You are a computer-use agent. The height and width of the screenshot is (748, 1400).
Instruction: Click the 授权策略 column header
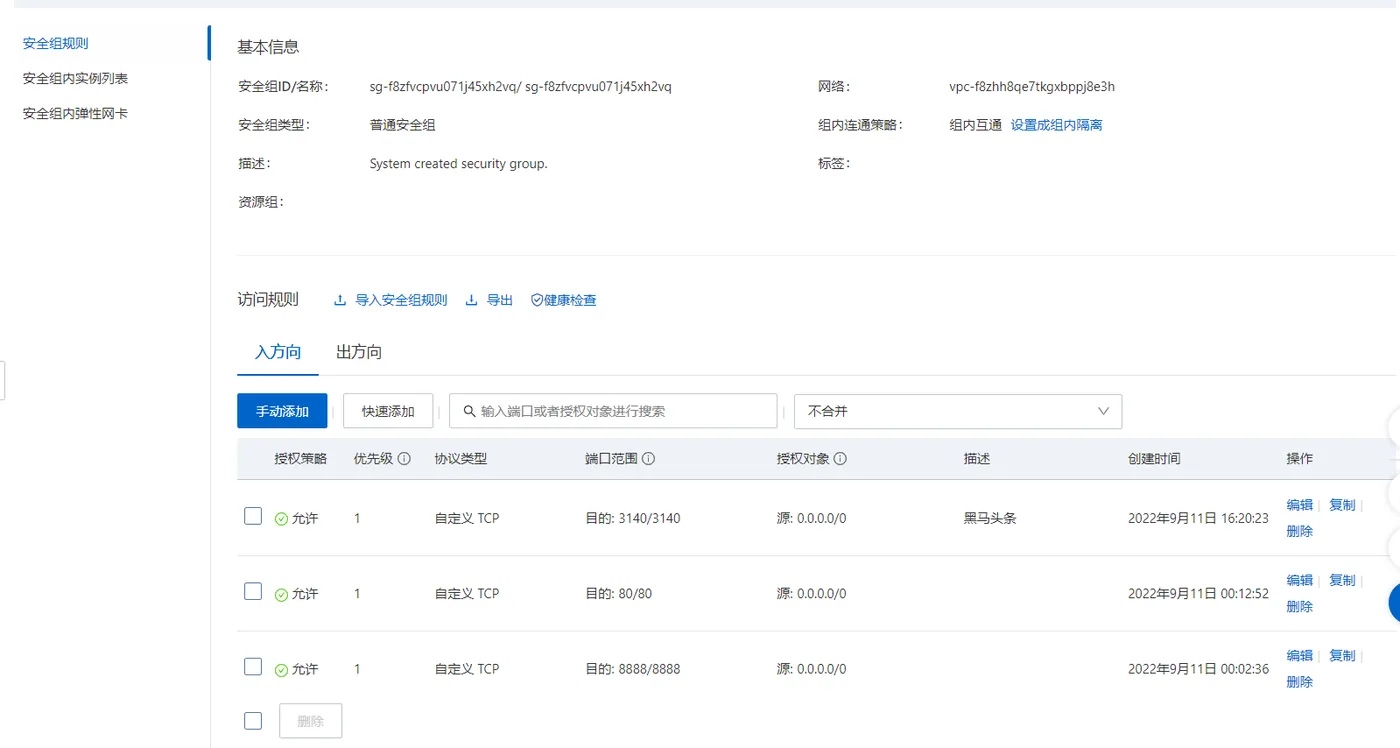301,459
